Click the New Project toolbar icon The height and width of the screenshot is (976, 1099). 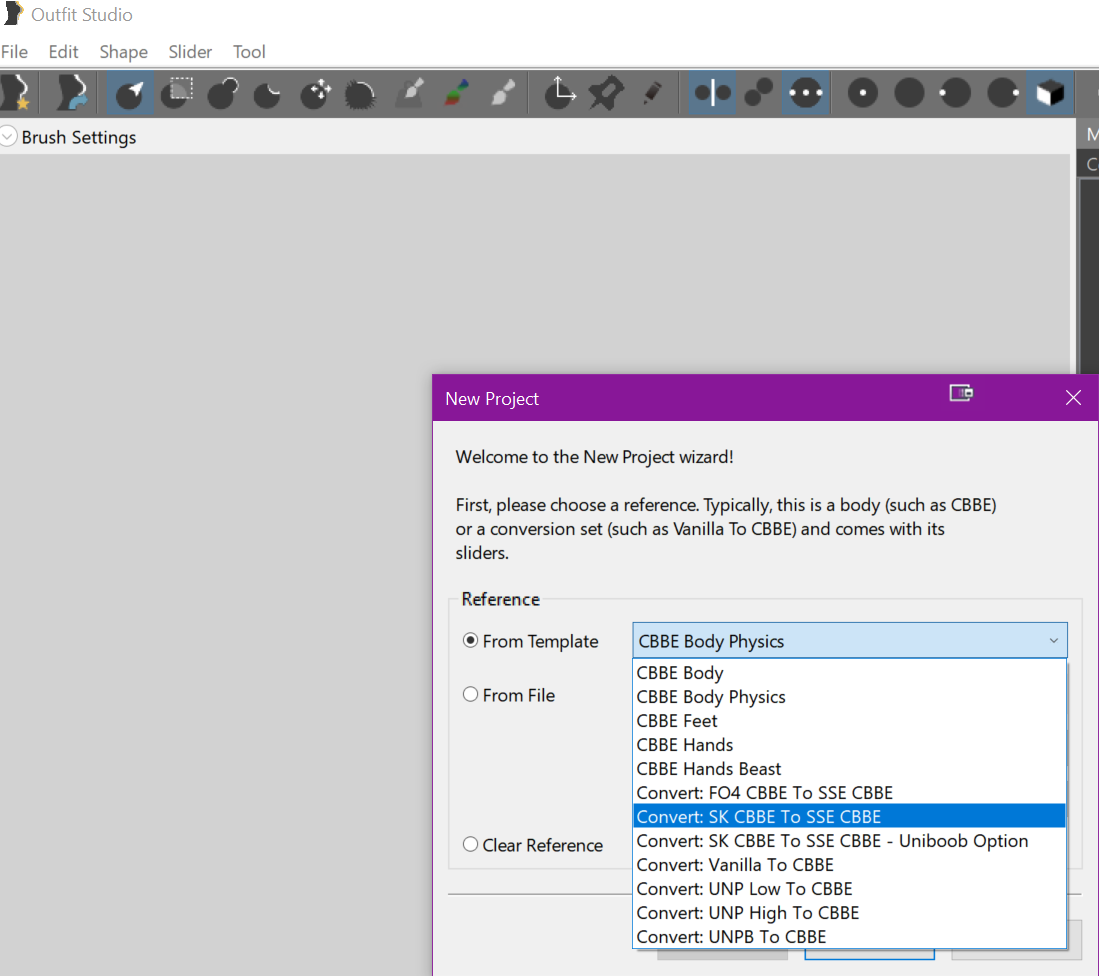[17, 92]
